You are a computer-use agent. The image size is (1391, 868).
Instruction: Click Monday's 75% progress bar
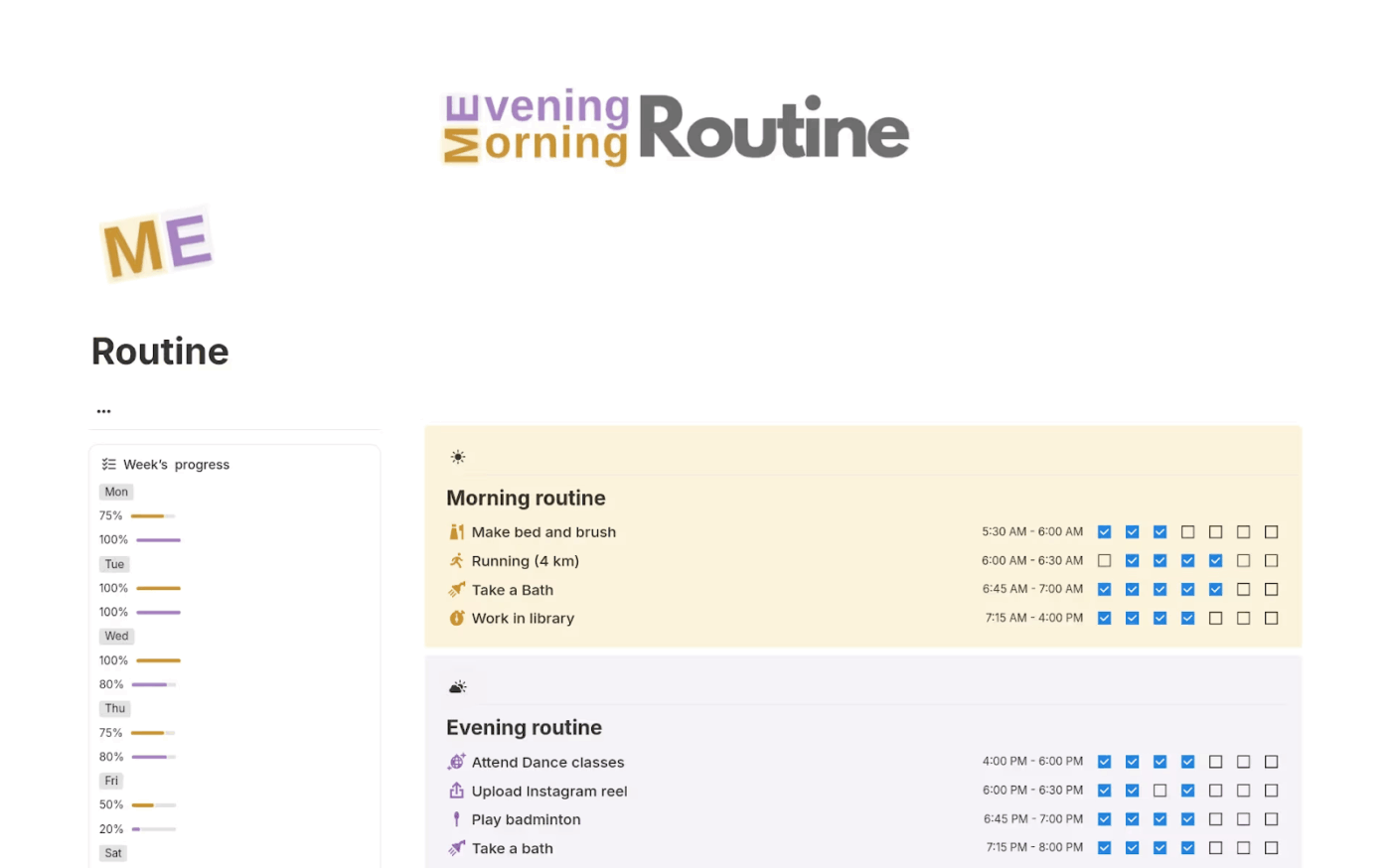[x=151, y=515]
